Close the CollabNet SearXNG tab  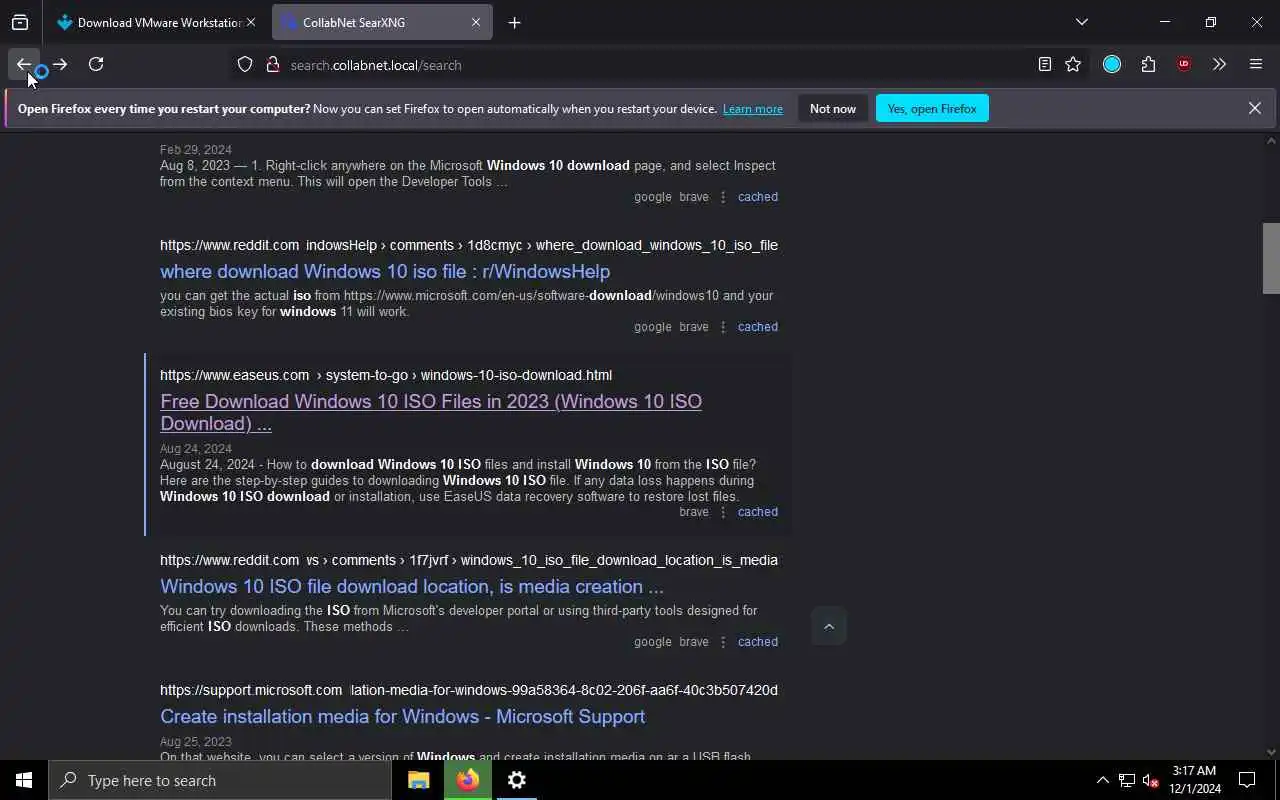tap(476, 22)
